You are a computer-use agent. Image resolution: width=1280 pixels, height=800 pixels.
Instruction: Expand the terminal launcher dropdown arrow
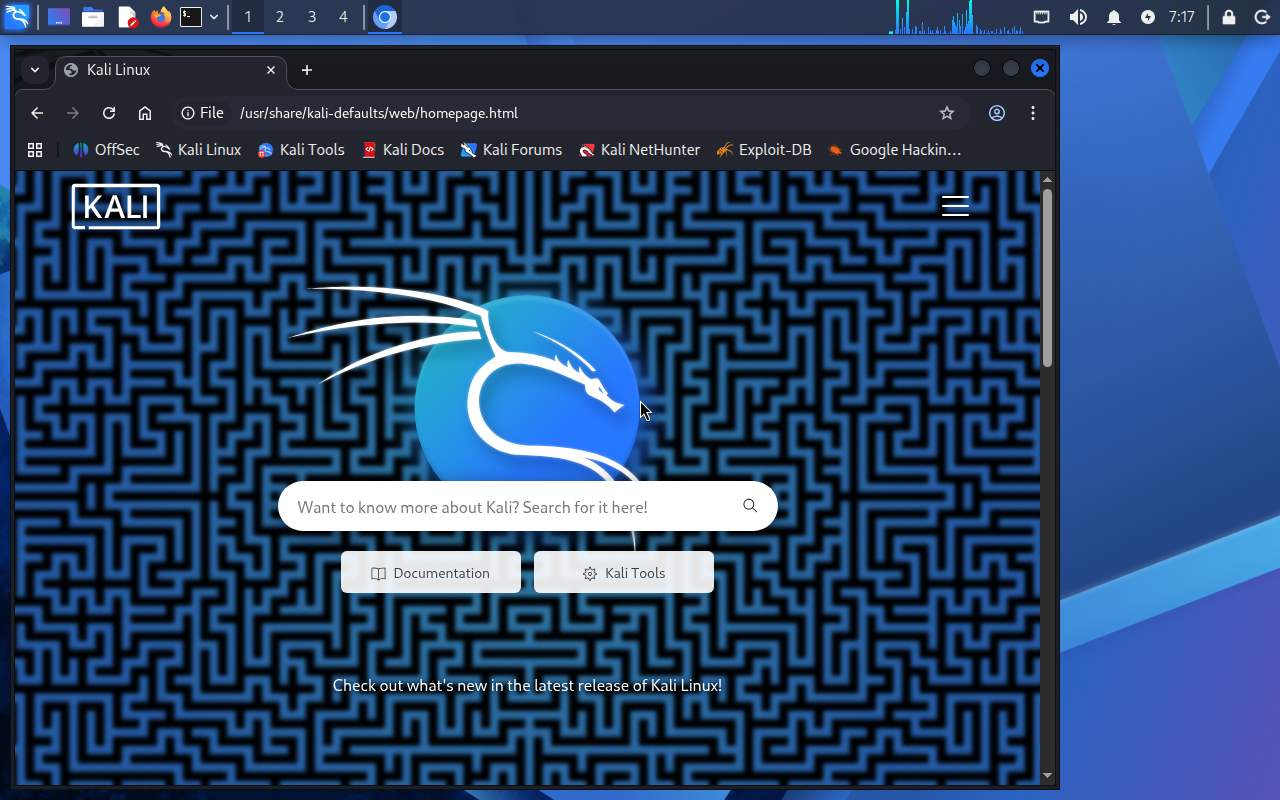tap(214, 17)
